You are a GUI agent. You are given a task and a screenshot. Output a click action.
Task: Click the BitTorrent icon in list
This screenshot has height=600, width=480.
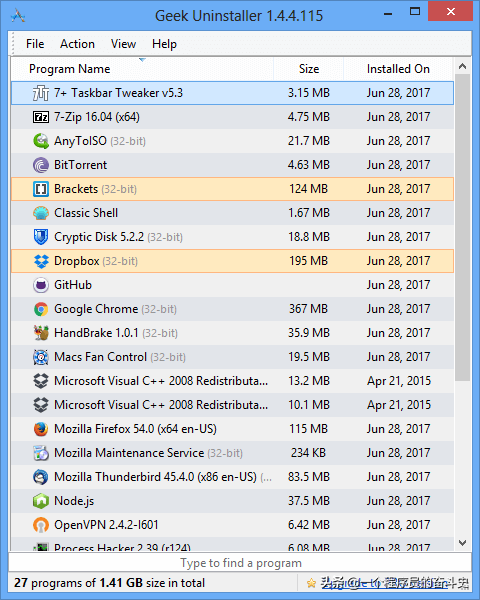pyautogui.click(x=41, y=165)
